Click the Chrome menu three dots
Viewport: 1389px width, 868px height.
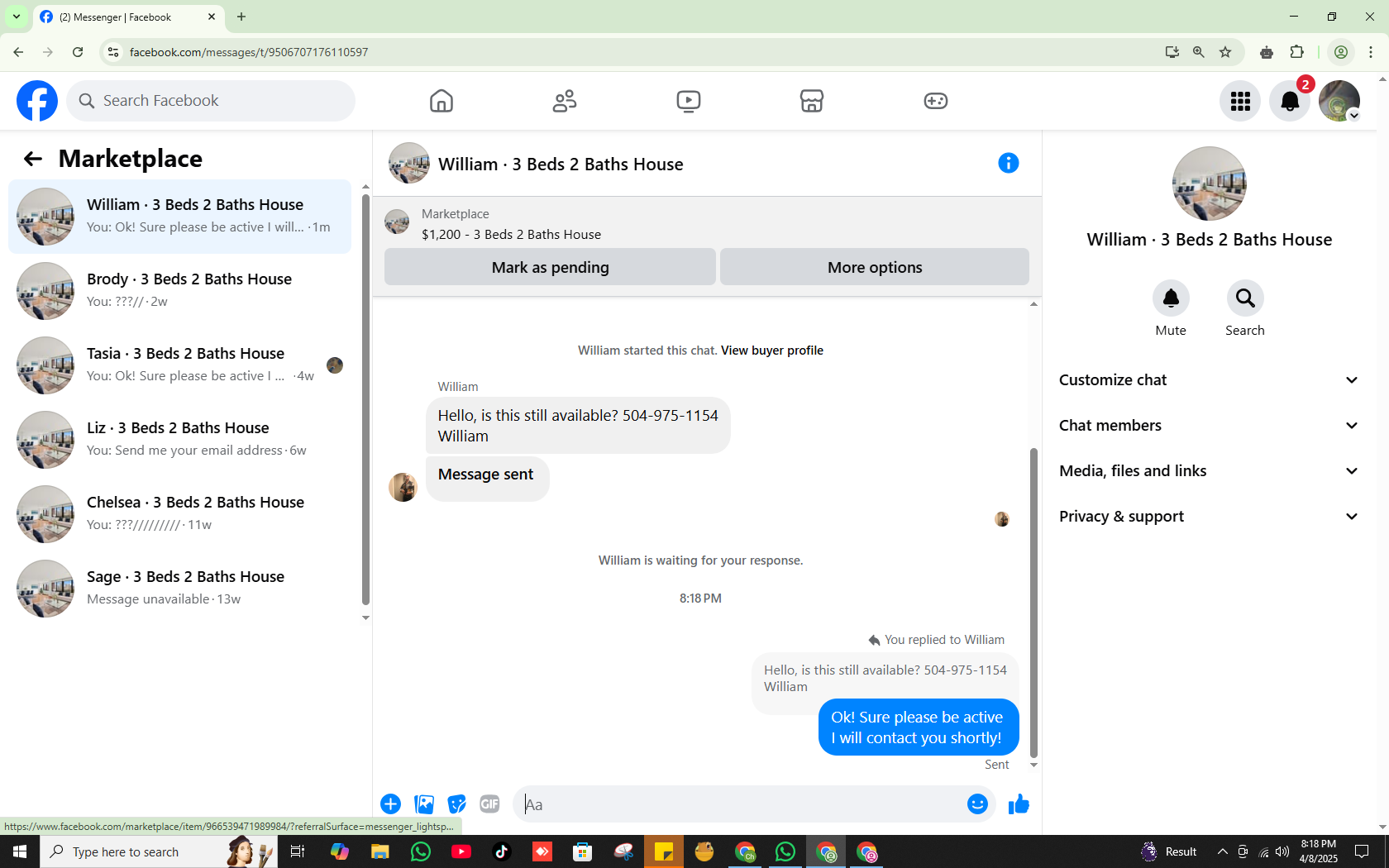point(1371,52)
